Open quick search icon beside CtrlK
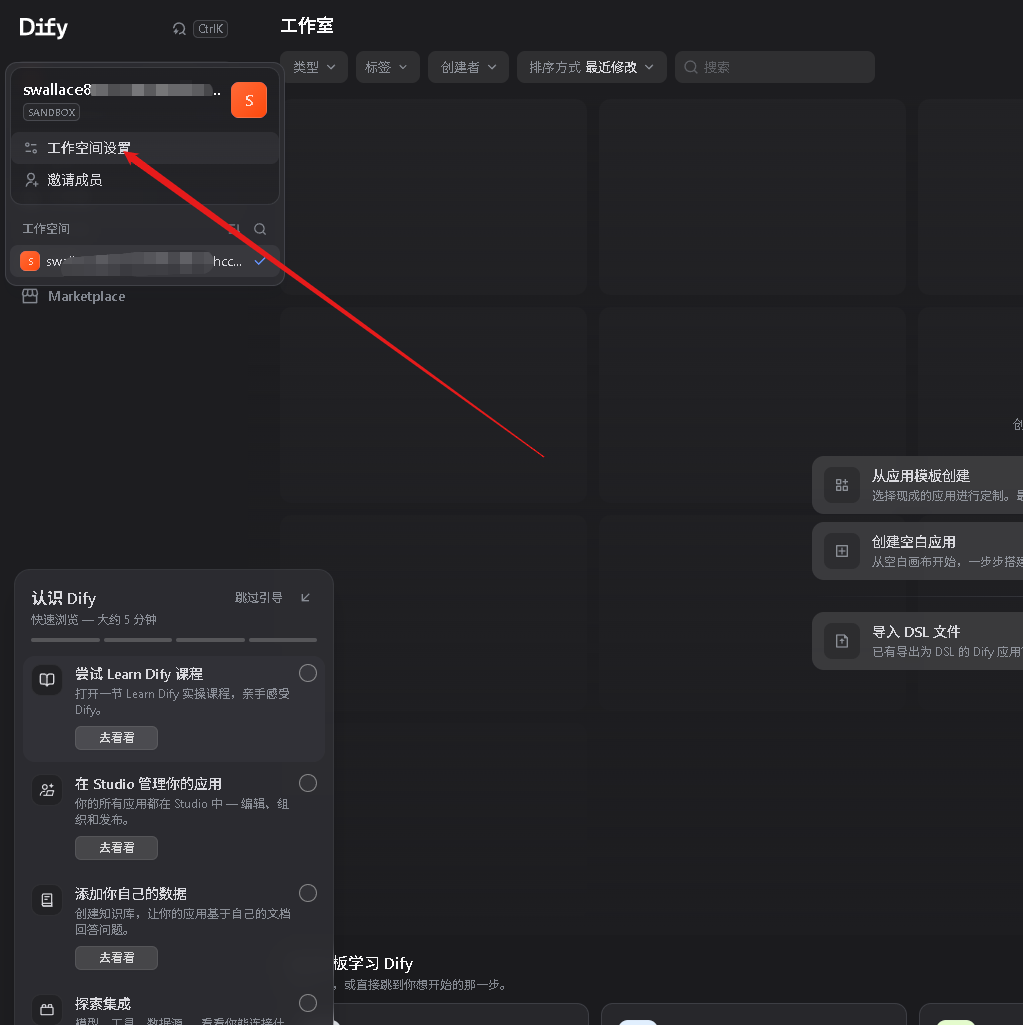Screen dimensions: 1023x1025 point(179,29)
